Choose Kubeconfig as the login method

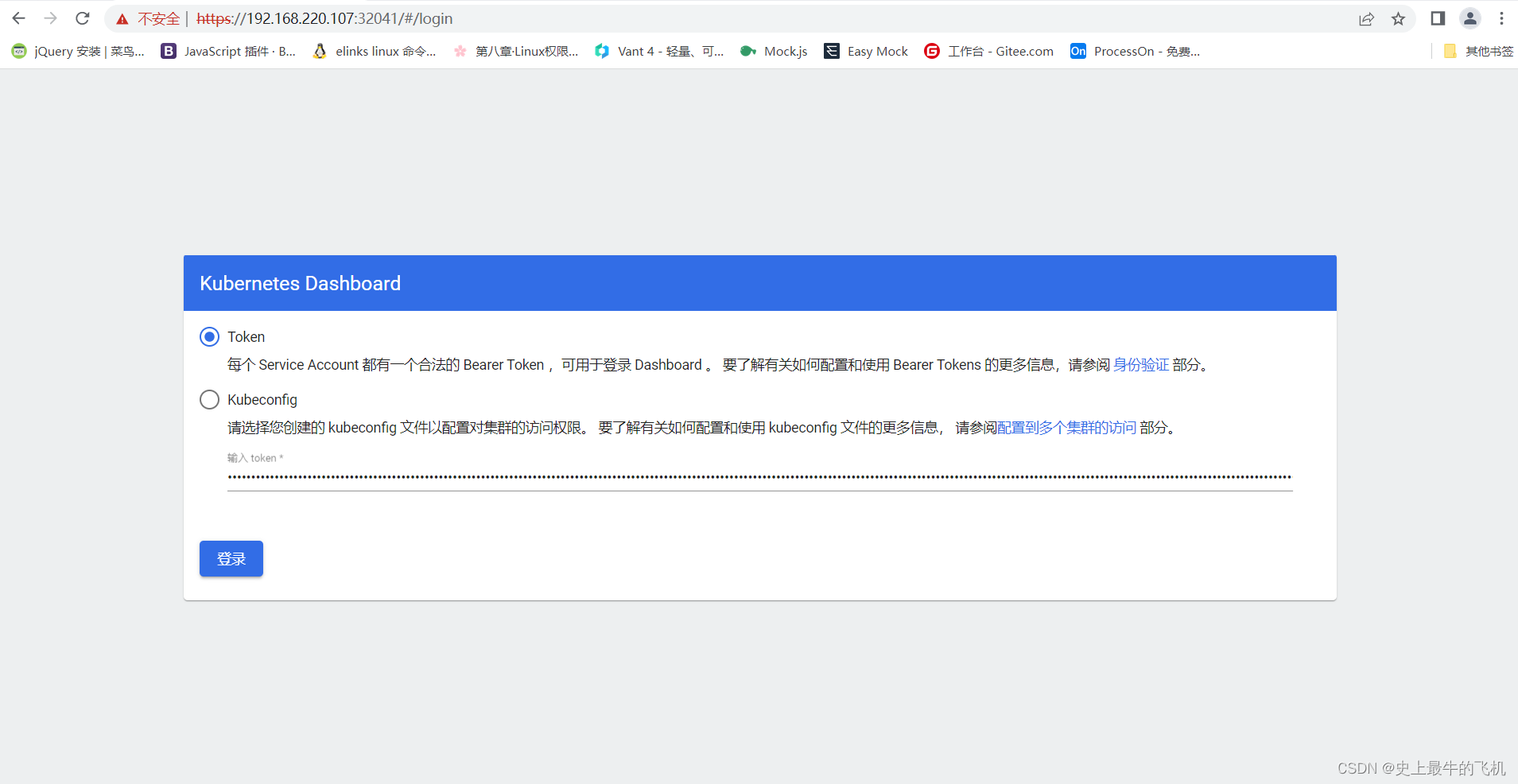pyautogui.click(x=208, y=399)
